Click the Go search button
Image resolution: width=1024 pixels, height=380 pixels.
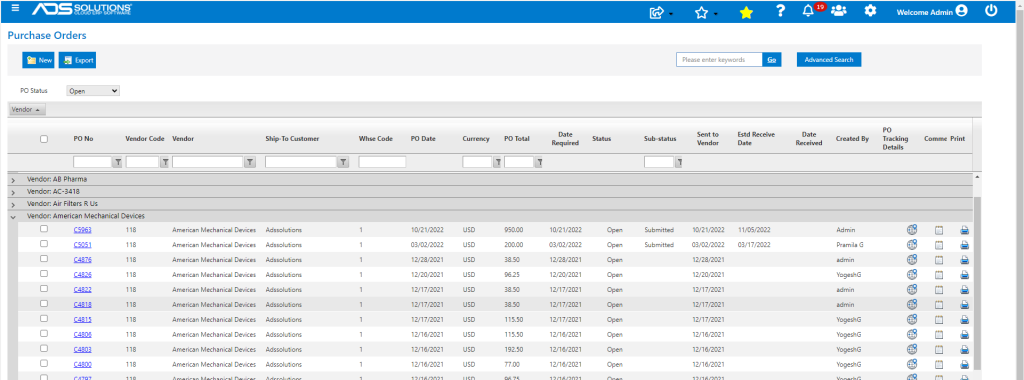tap(771, 59)
